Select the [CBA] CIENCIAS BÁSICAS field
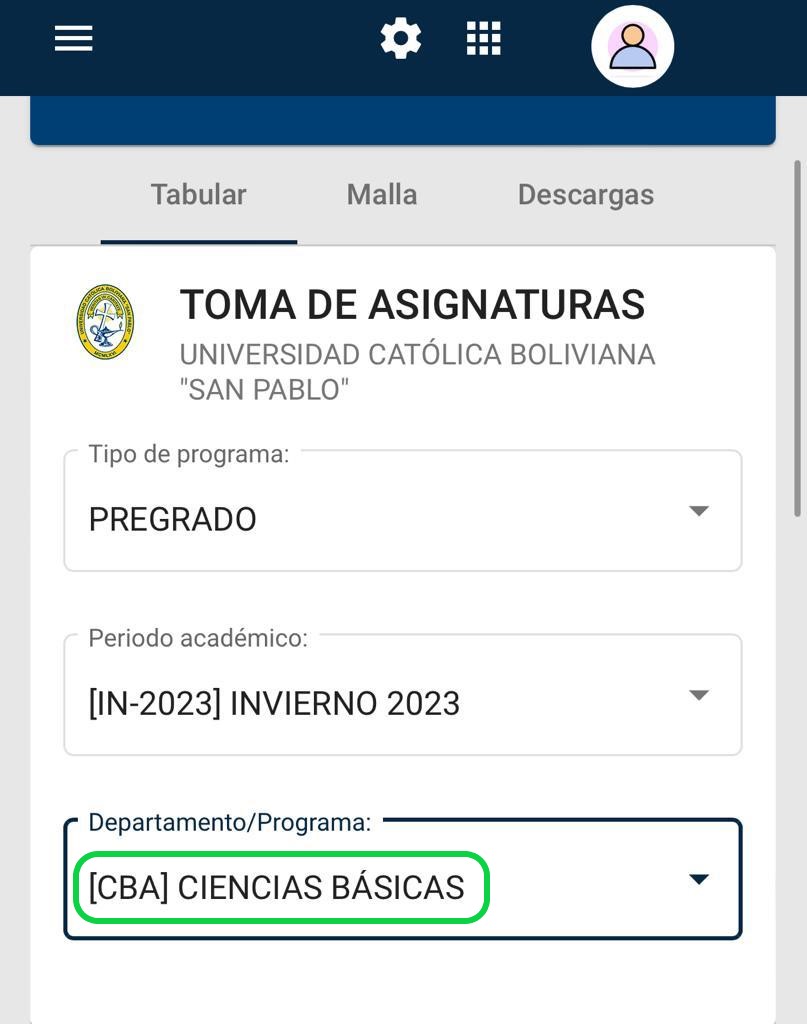This screenshot has height=1024, width=807. 277,887
